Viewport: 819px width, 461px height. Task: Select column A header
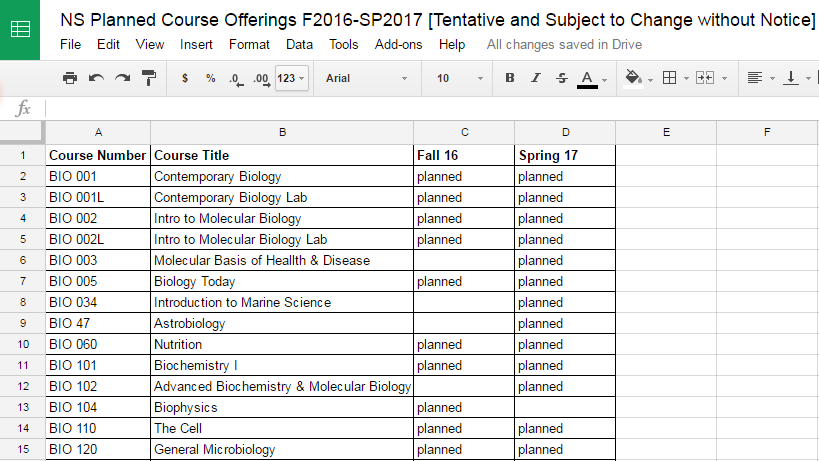point(98,133)
